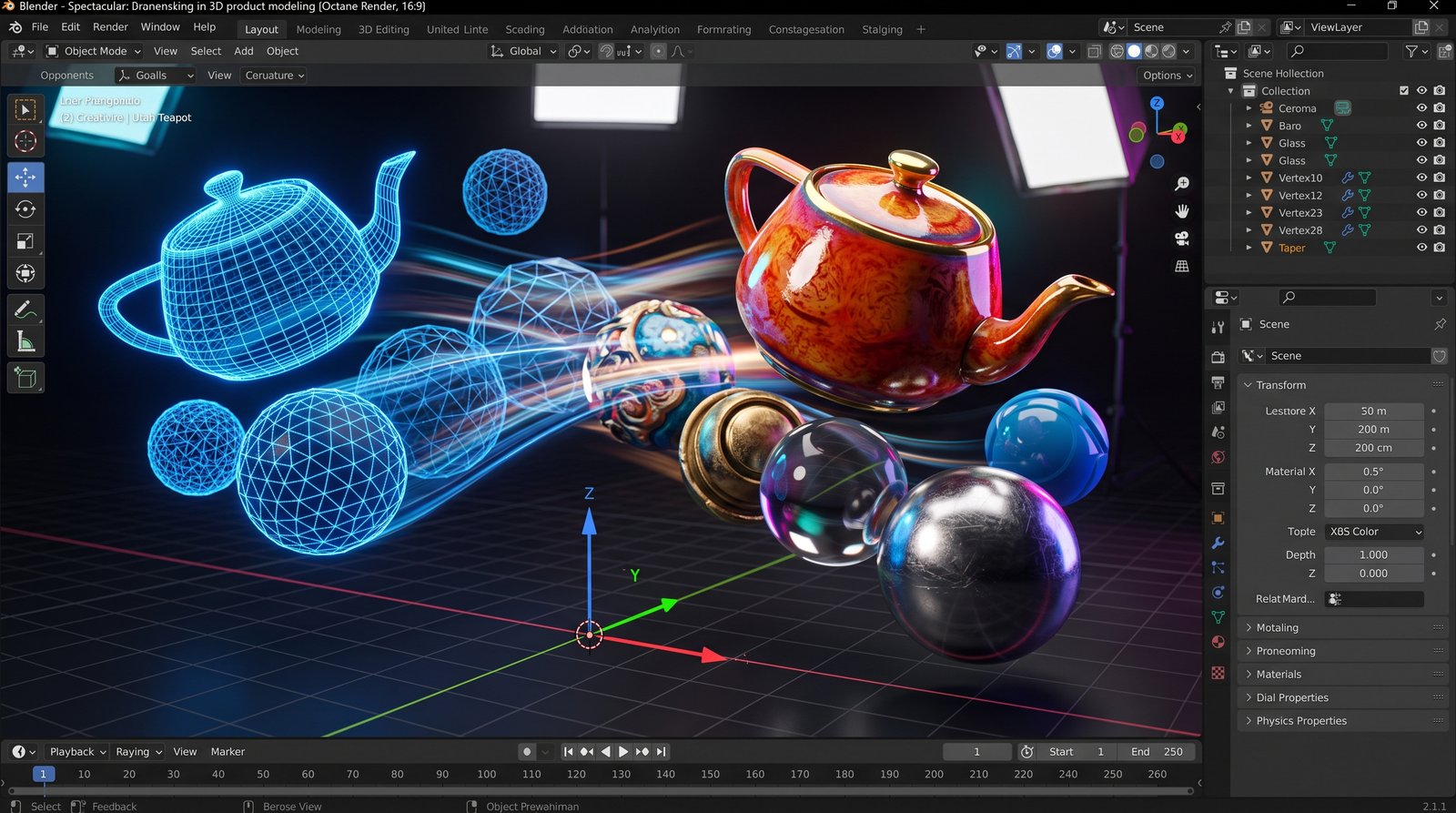Click the End frame 250 field
The image size is (1456, 813).
tap(1158, 752)
